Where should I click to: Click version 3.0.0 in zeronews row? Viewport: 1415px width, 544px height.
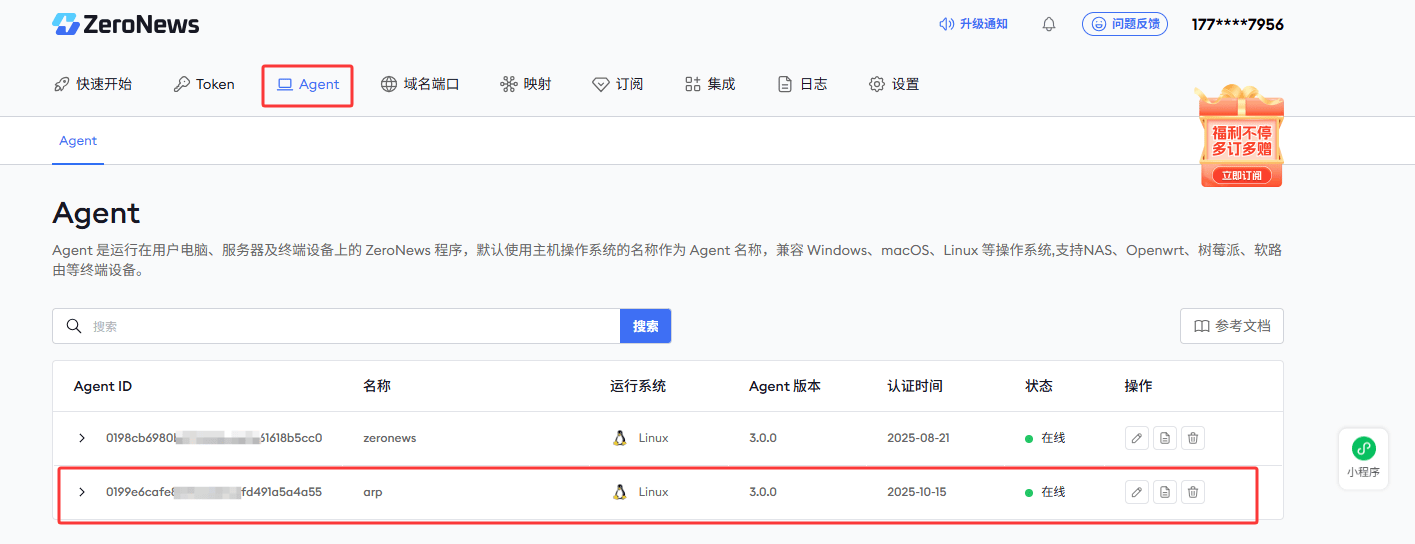click(763, 438)
